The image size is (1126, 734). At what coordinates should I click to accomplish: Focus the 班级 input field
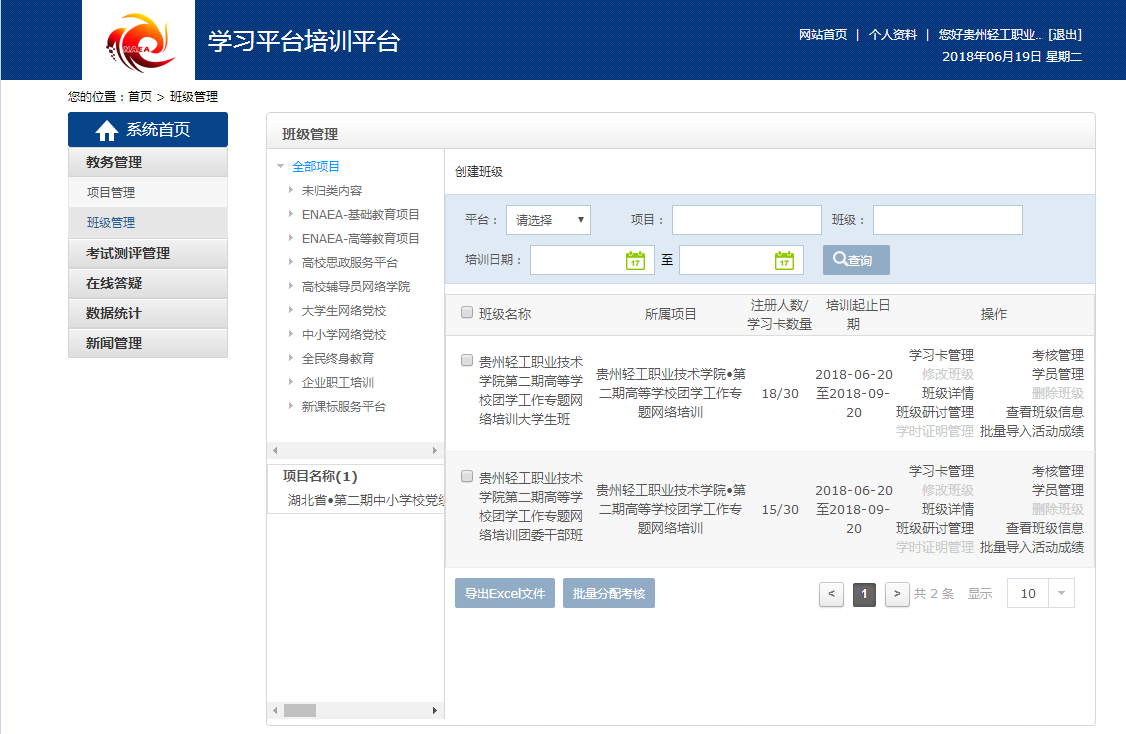click(x=948, y=220)
